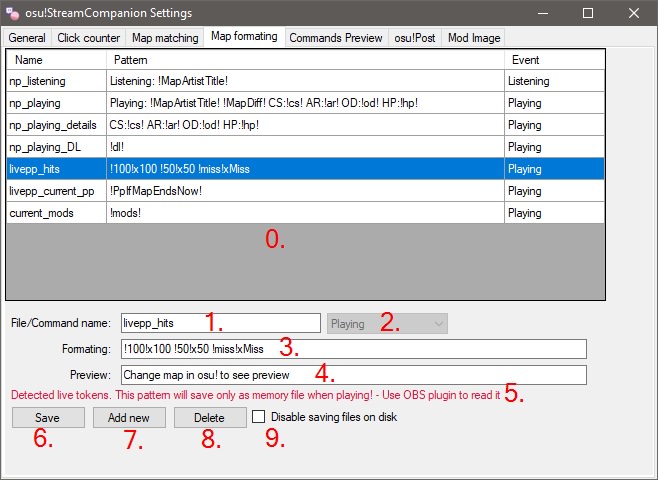Click the osu!StreamCompanion title bar icon
Viewport: 658px width, 480px height.
tap(13, 13)
